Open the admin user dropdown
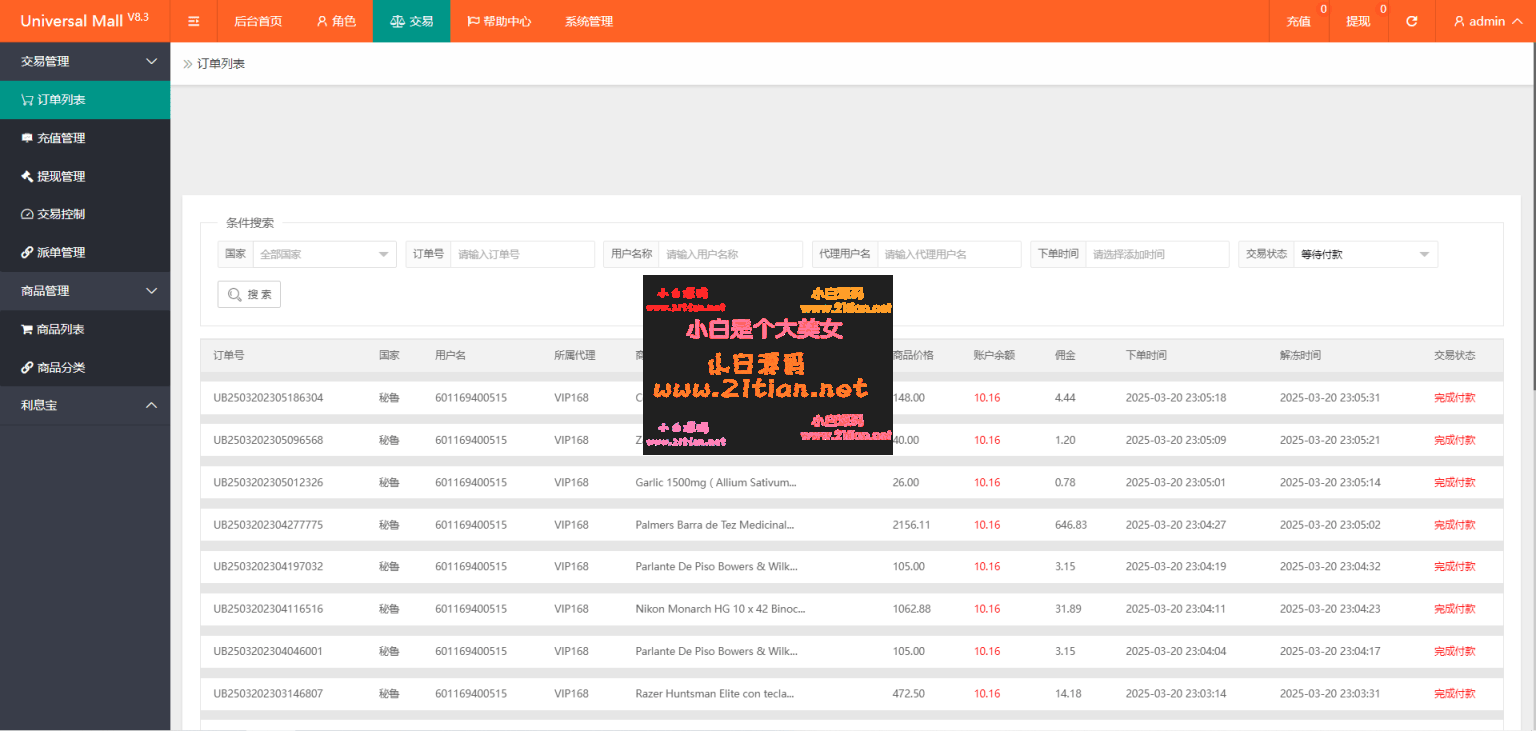 point(1487,21)
